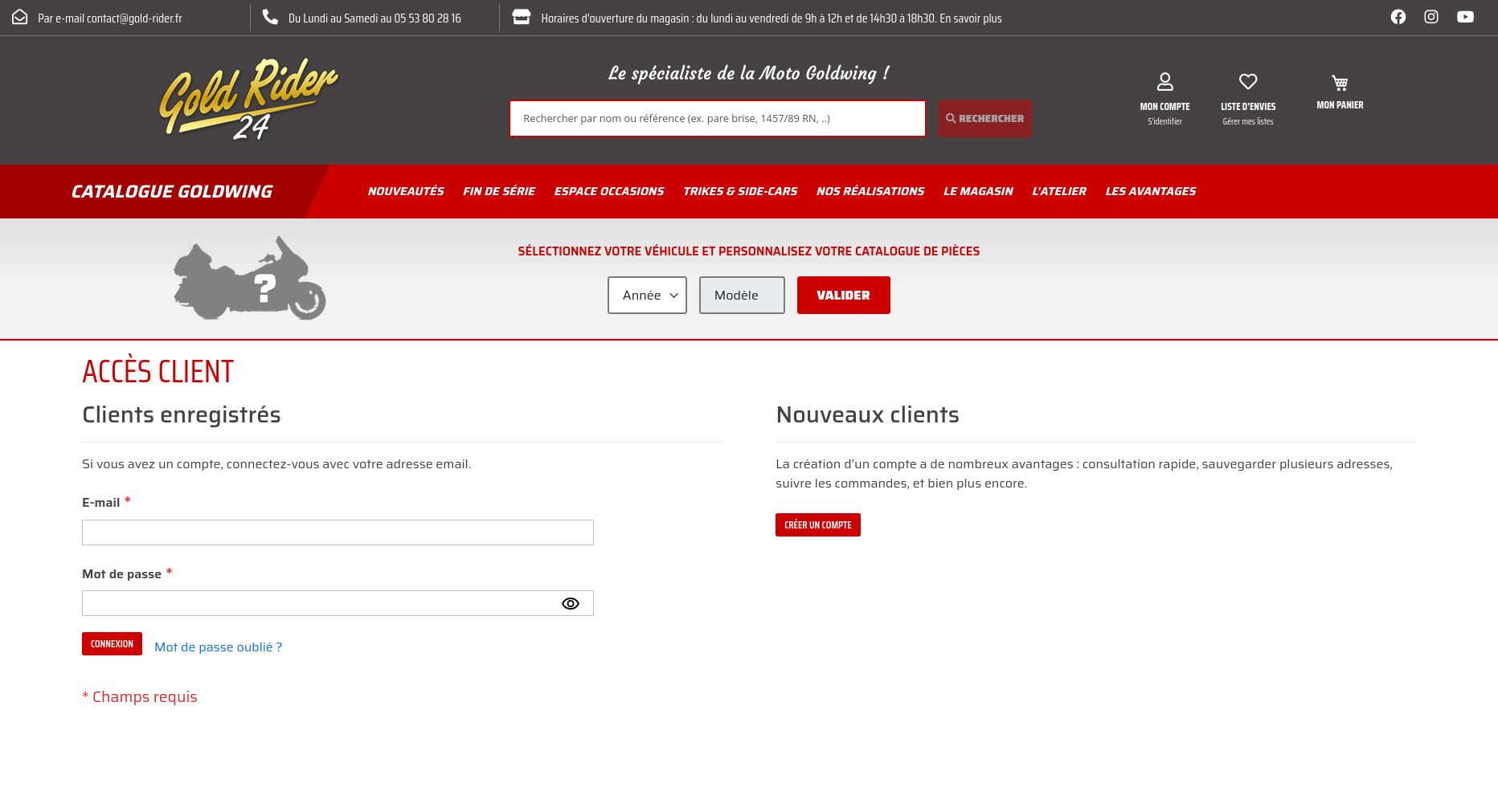This screenshot has width=1498, height=812.
Task: Open the Année dropdown
Action: point(647,295)
